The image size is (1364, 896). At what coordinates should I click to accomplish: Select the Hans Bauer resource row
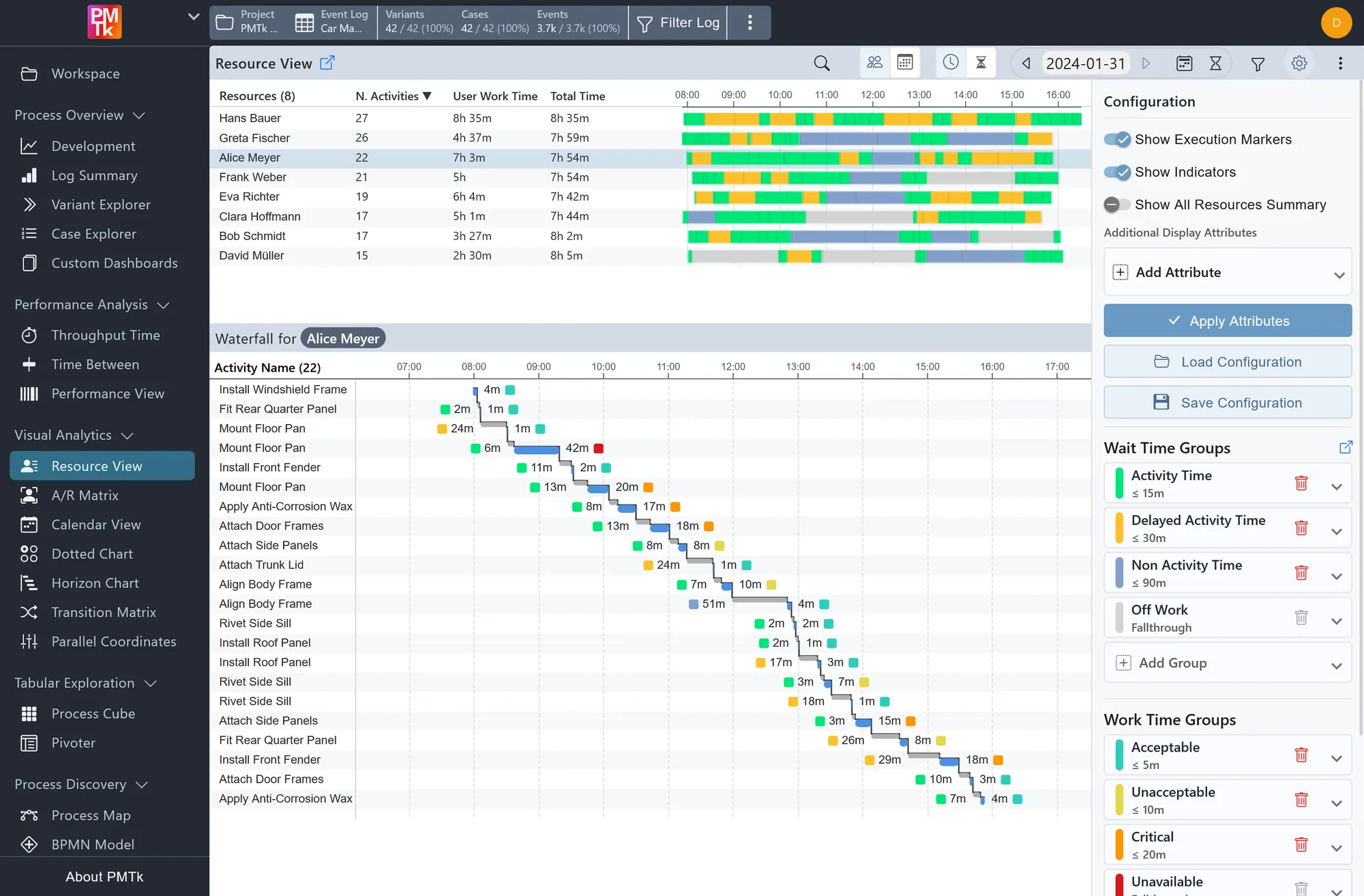(650, 119)
